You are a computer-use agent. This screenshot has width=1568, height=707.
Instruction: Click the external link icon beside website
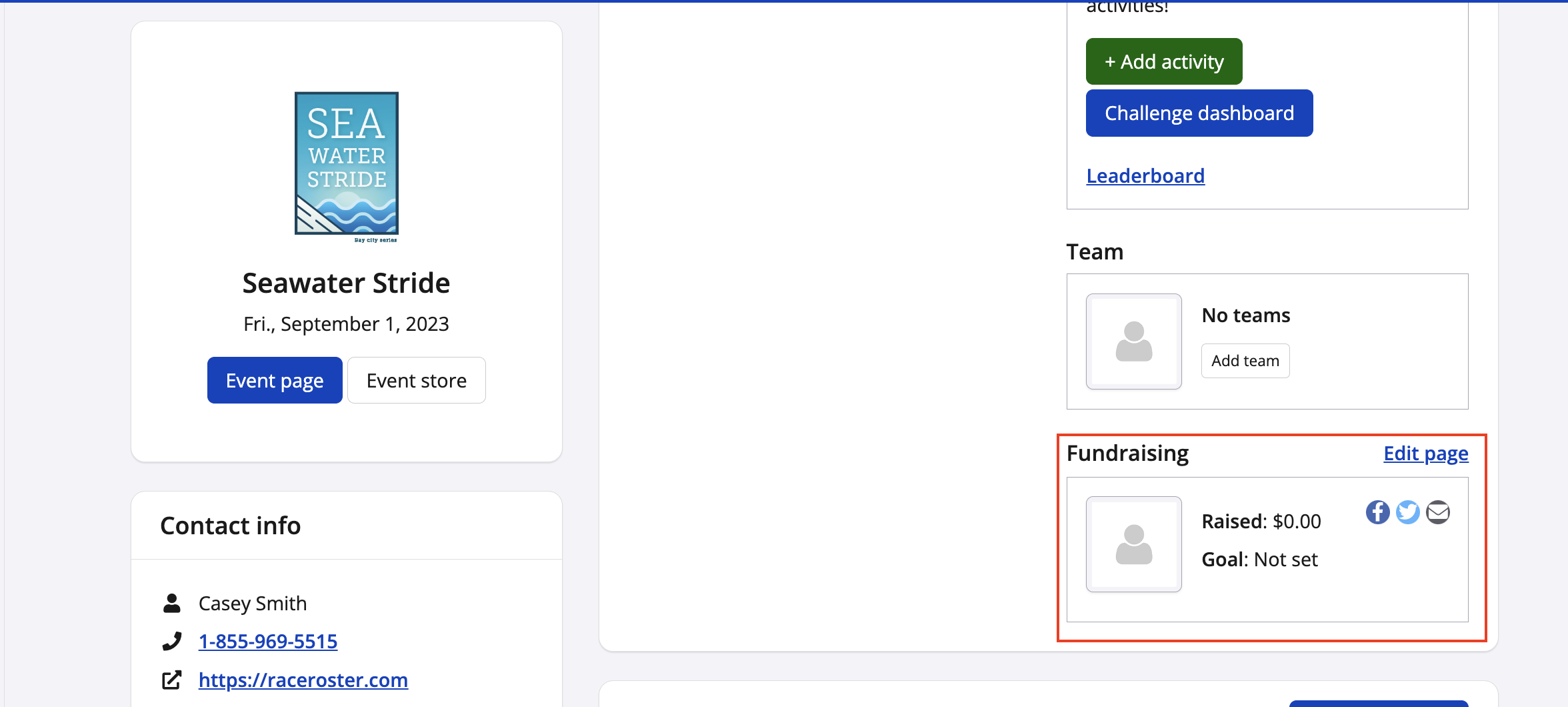point(172,680)
